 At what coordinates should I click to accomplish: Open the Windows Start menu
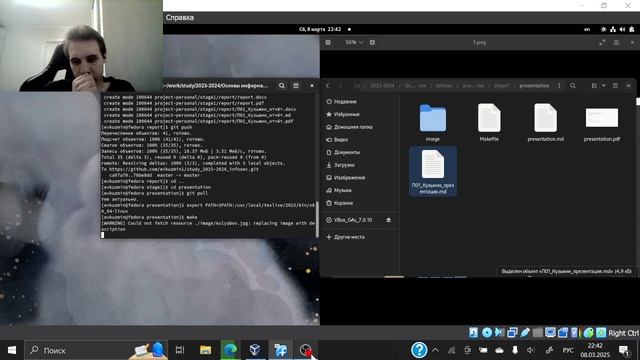click(x=12, y=350)
